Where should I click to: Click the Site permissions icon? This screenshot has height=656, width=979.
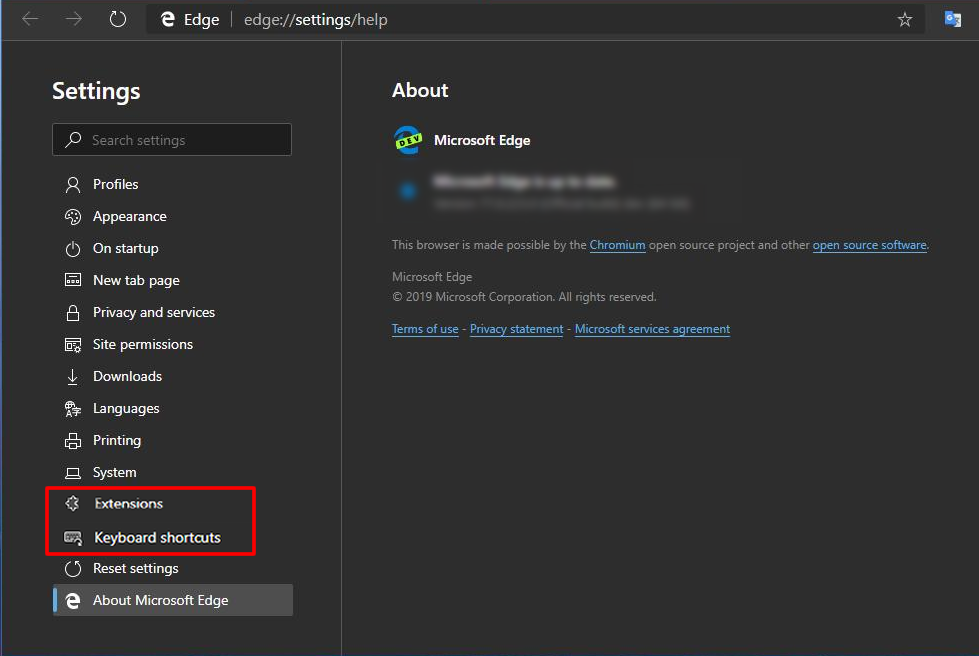pyautogui.click(x=73, y=345)
